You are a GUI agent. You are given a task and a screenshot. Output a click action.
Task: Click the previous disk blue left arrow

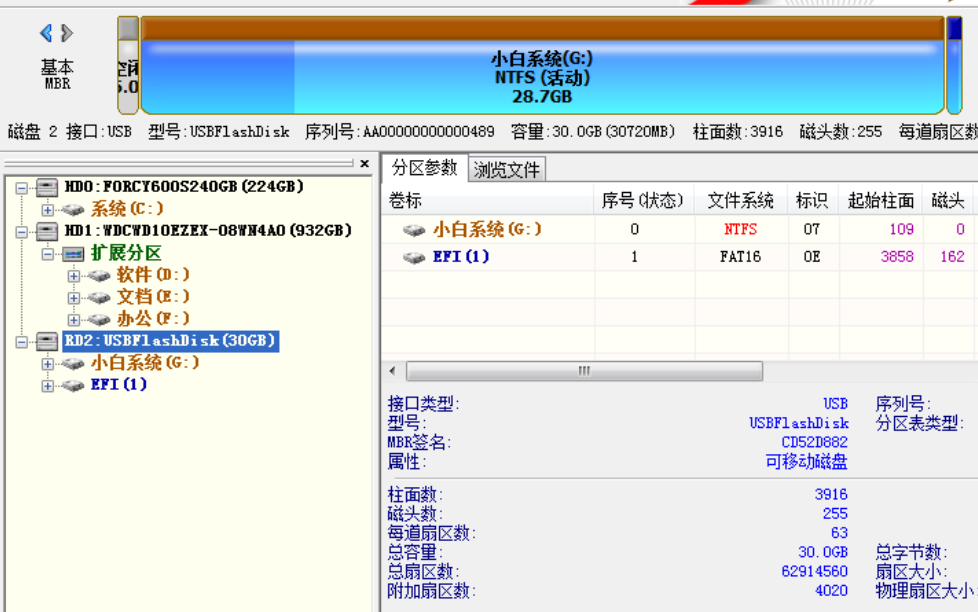46,33
